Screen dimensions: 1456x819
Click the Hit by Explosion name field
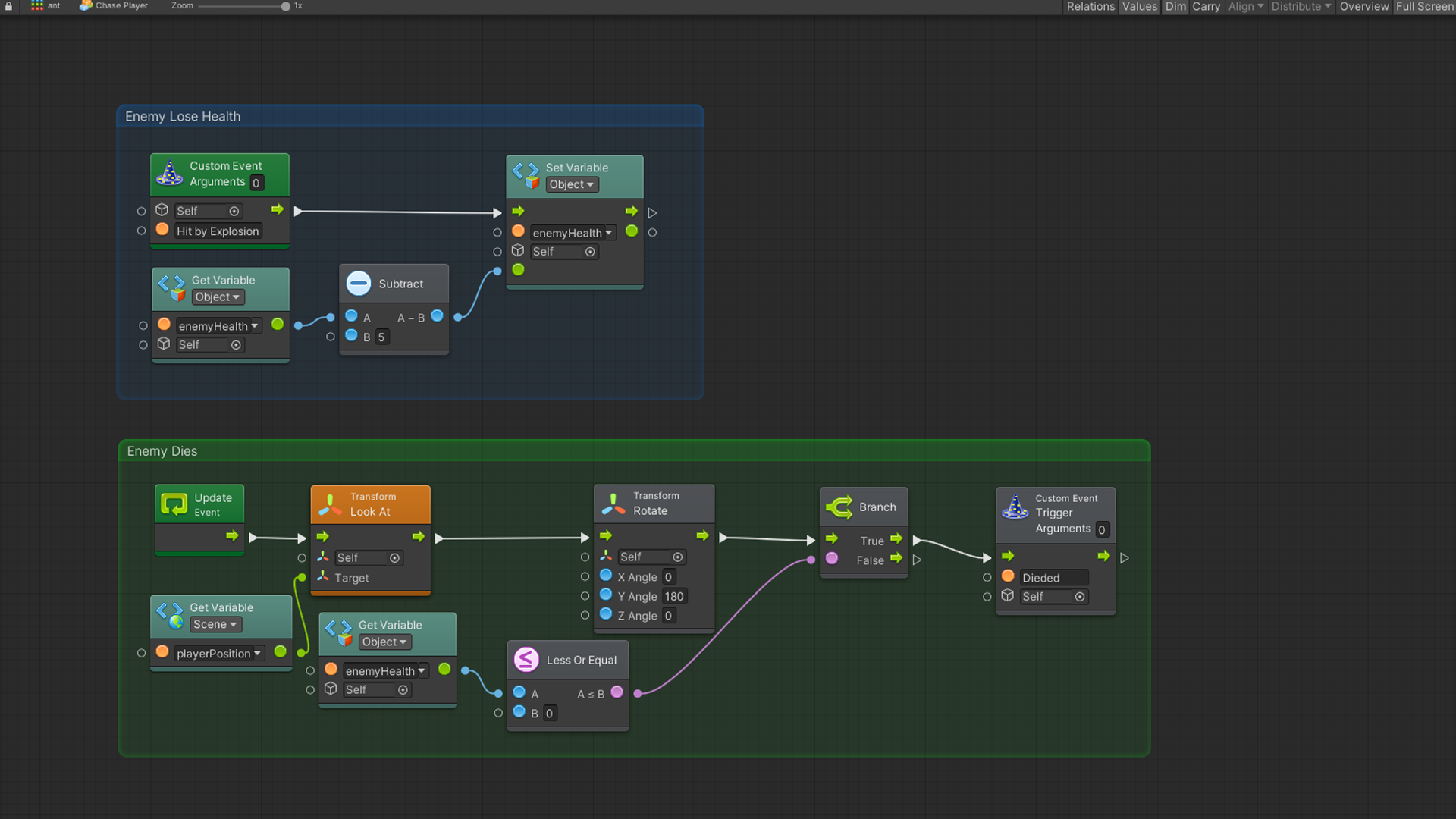(218, 231)
